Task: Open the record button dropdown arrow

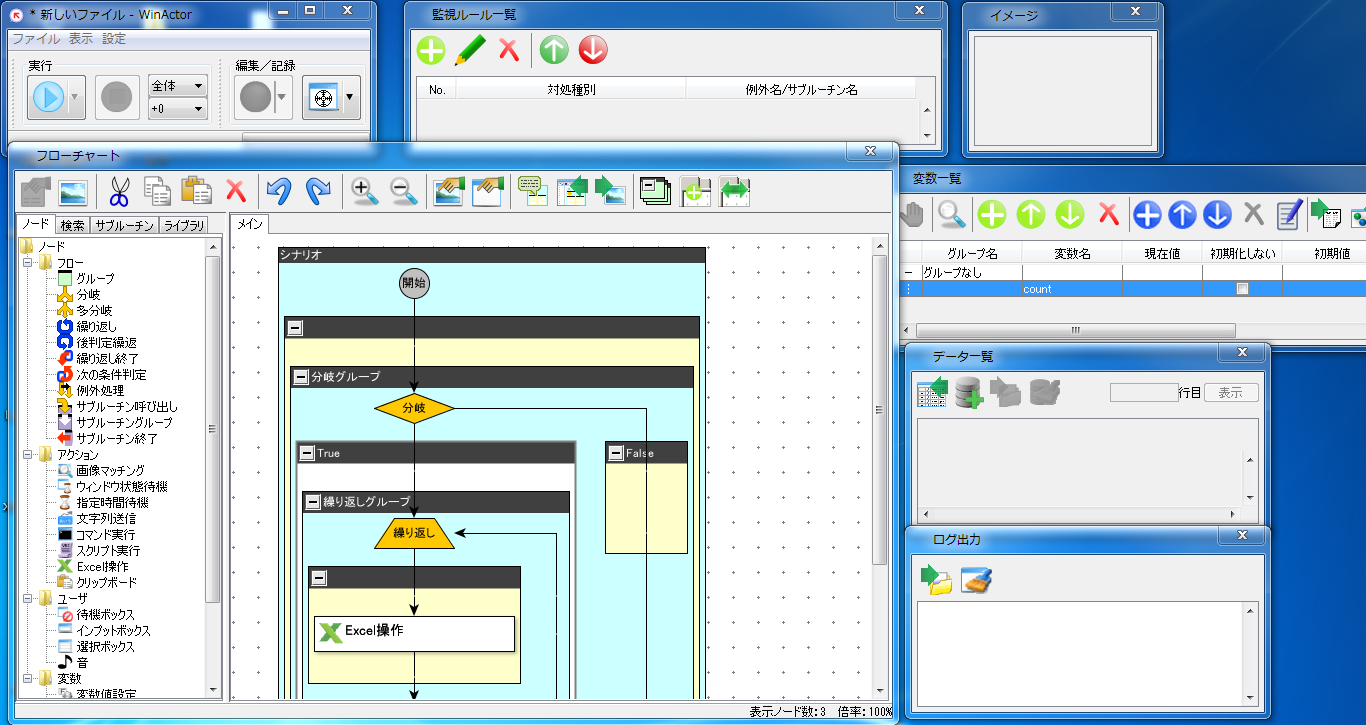Action: point(283,98)
